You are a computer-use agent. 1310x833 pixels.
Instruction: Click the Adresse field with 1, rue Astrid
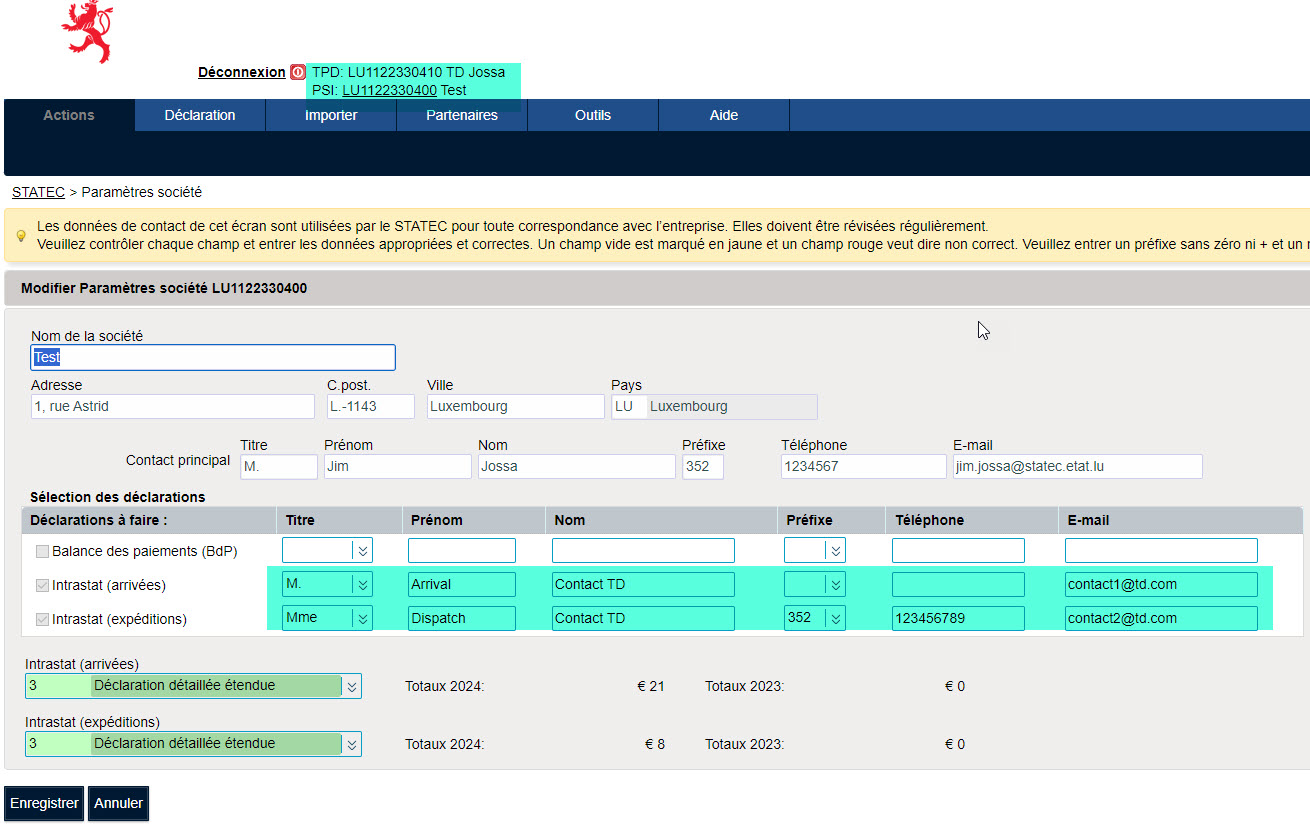(x=173, y=406)
